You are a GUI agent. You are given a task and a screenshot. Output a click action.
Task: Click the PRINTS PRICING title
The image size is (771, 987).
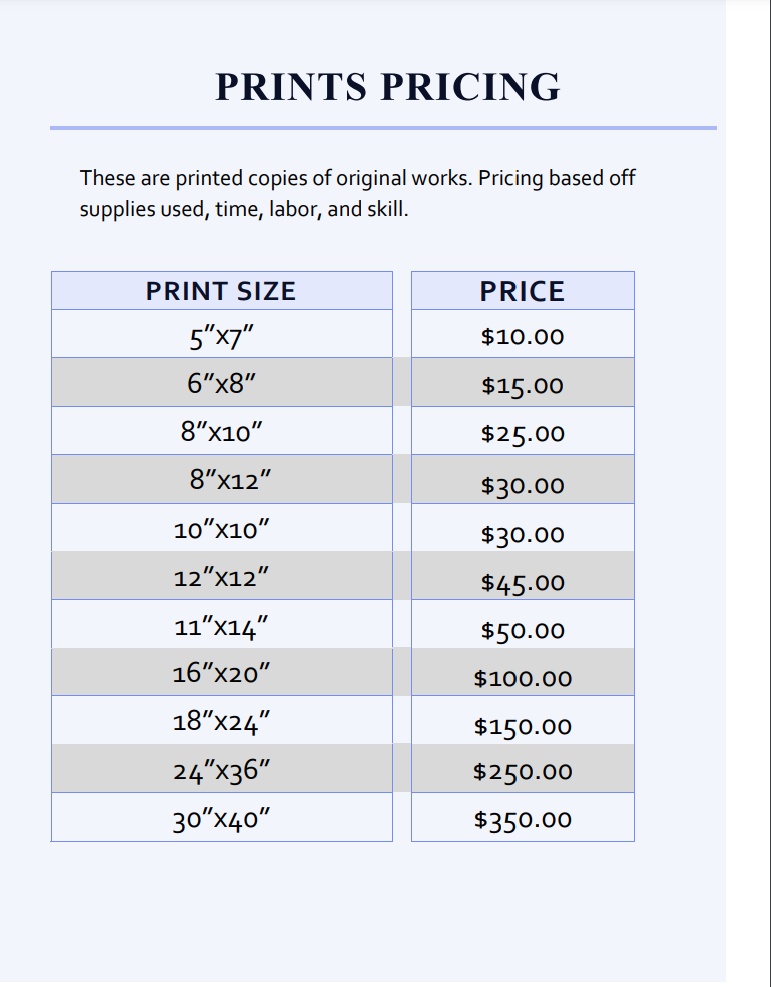click(x=388, y=87)
